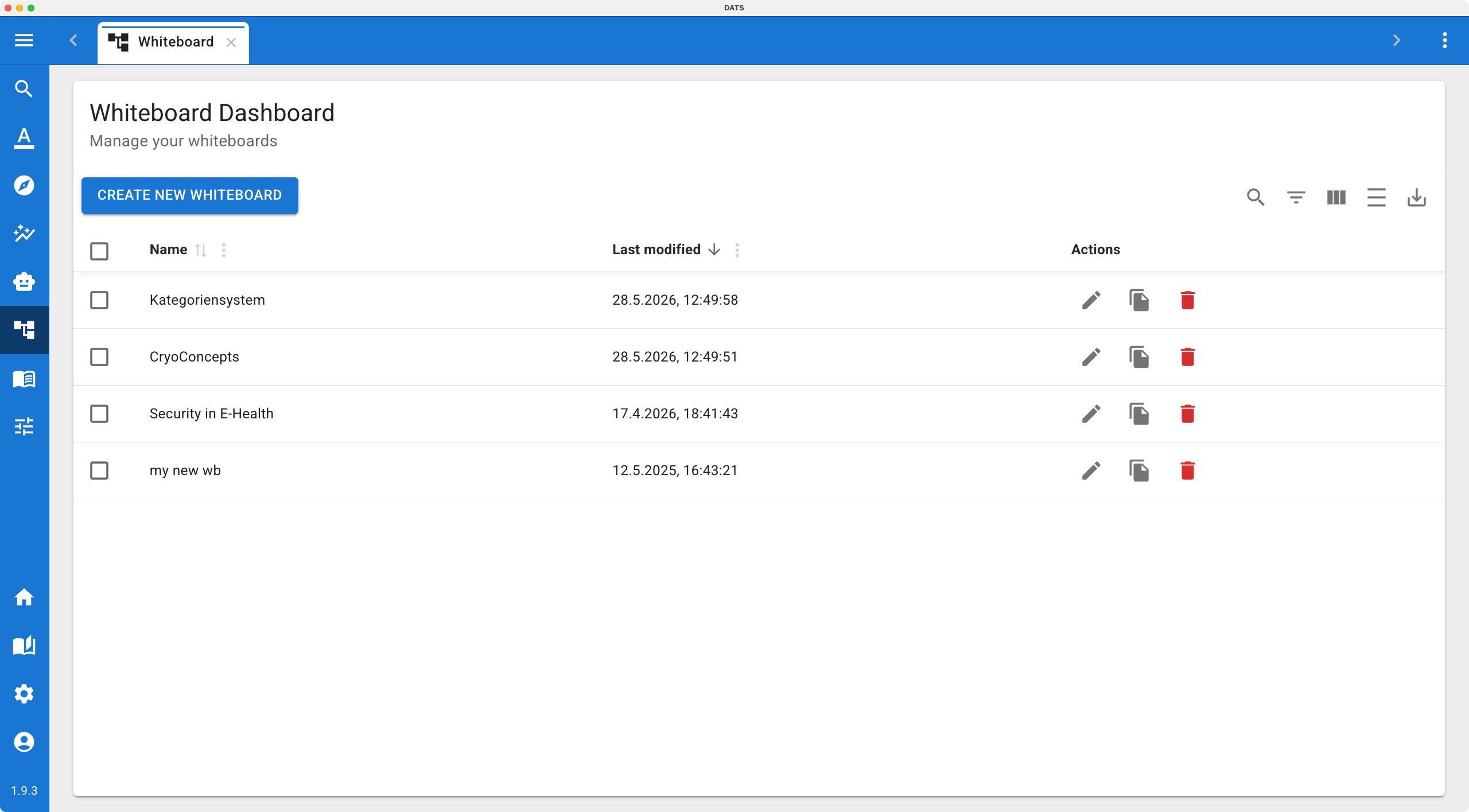Click the CryoConcepts name cell

(194, 357)
